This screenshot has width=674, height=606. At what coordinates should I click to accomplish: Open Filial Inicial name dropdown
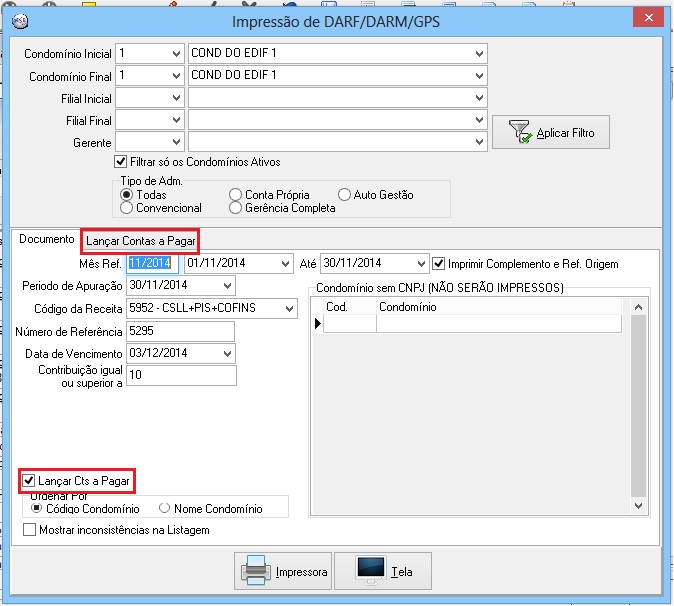[479, 98]
